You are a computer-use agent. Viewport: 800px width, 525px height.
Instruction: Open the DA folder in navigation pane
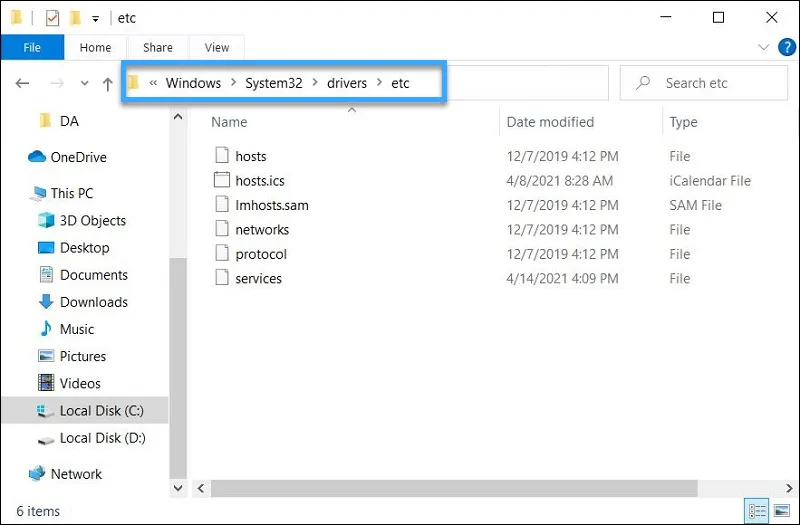point(69,121)
